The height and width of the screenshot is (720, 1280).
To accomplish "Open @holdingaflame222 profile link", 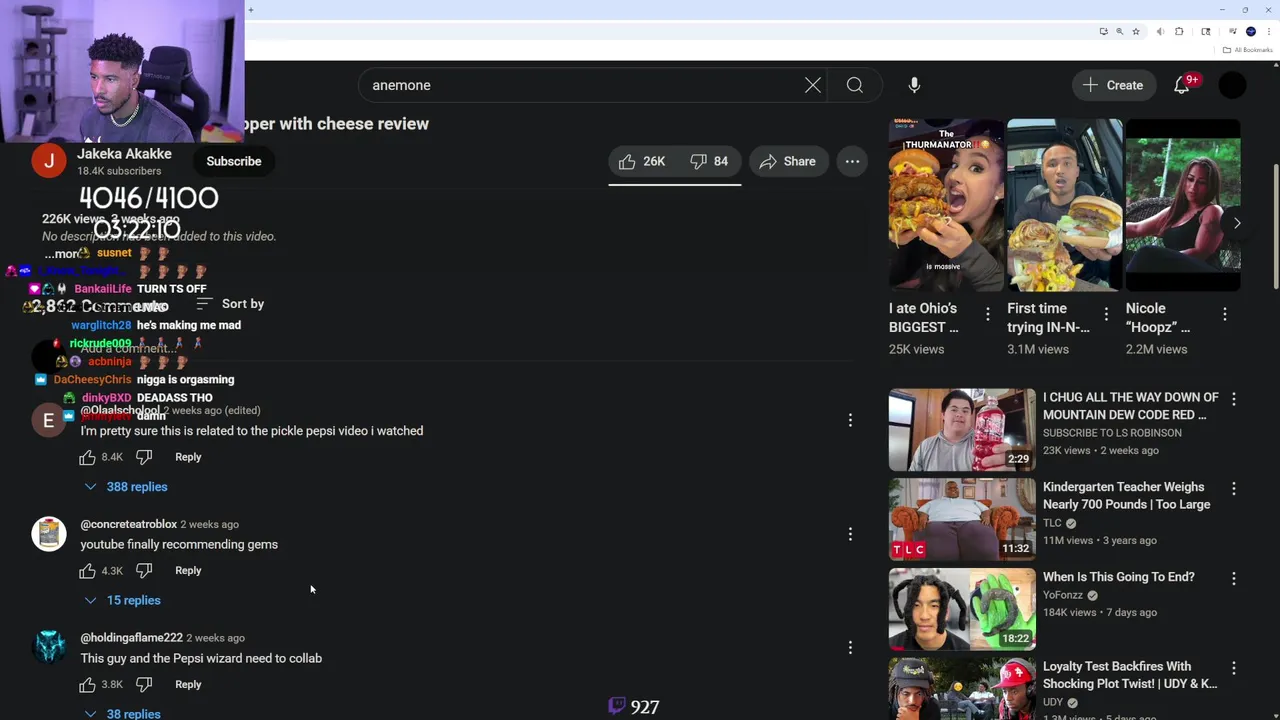I will tap(131, 638).
